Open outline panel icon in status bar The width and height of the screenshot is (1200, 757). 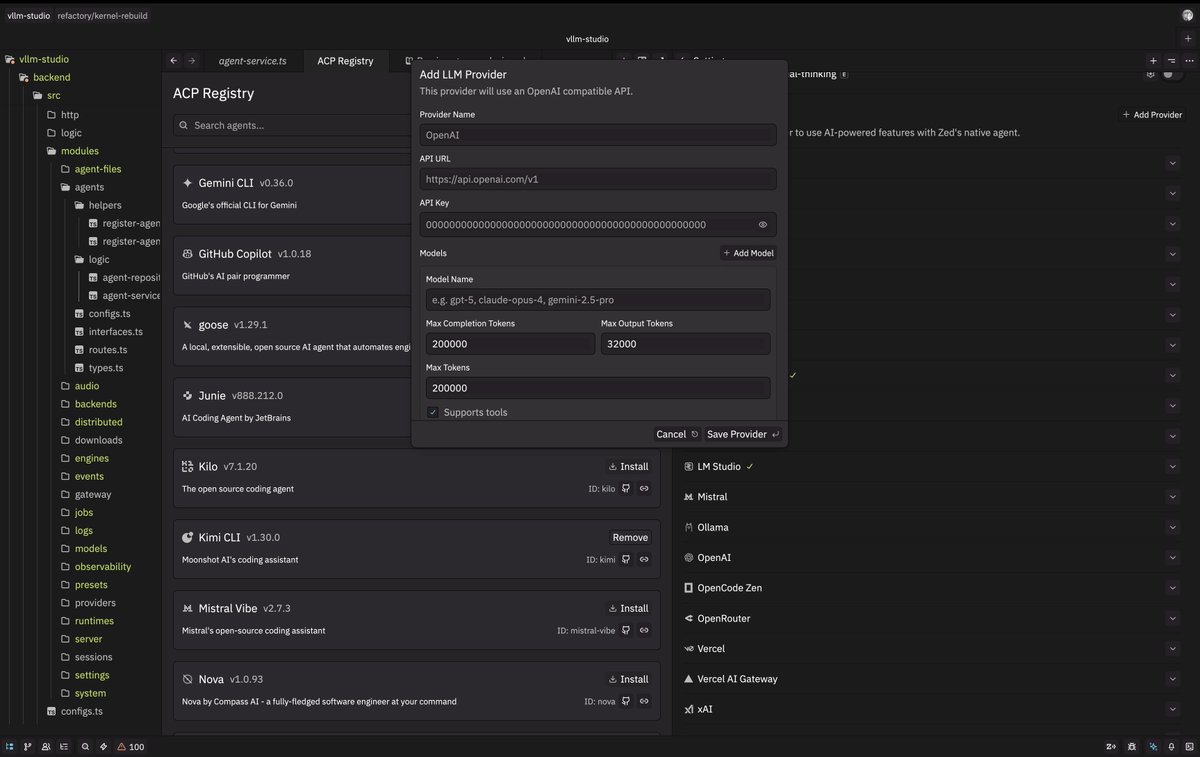pos(64,746)
